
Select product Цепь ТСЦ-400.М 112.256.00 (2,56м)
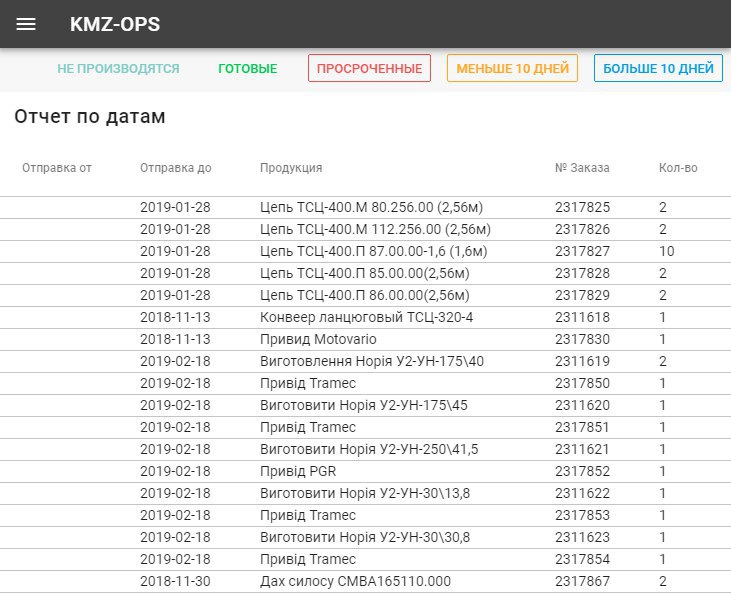(375, 229)
